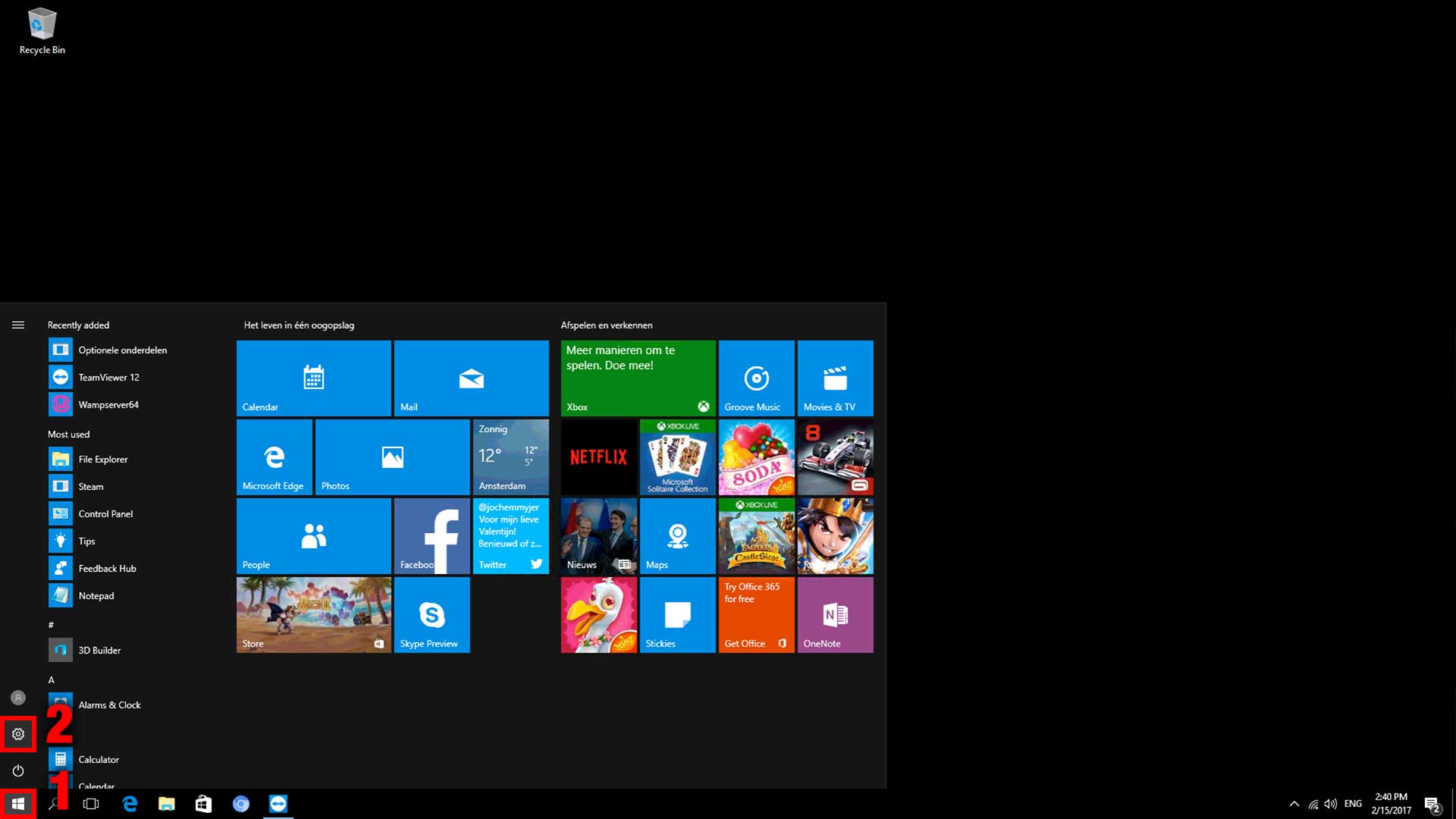Open the Stickies tile
1456x819 pixels.
678,615
